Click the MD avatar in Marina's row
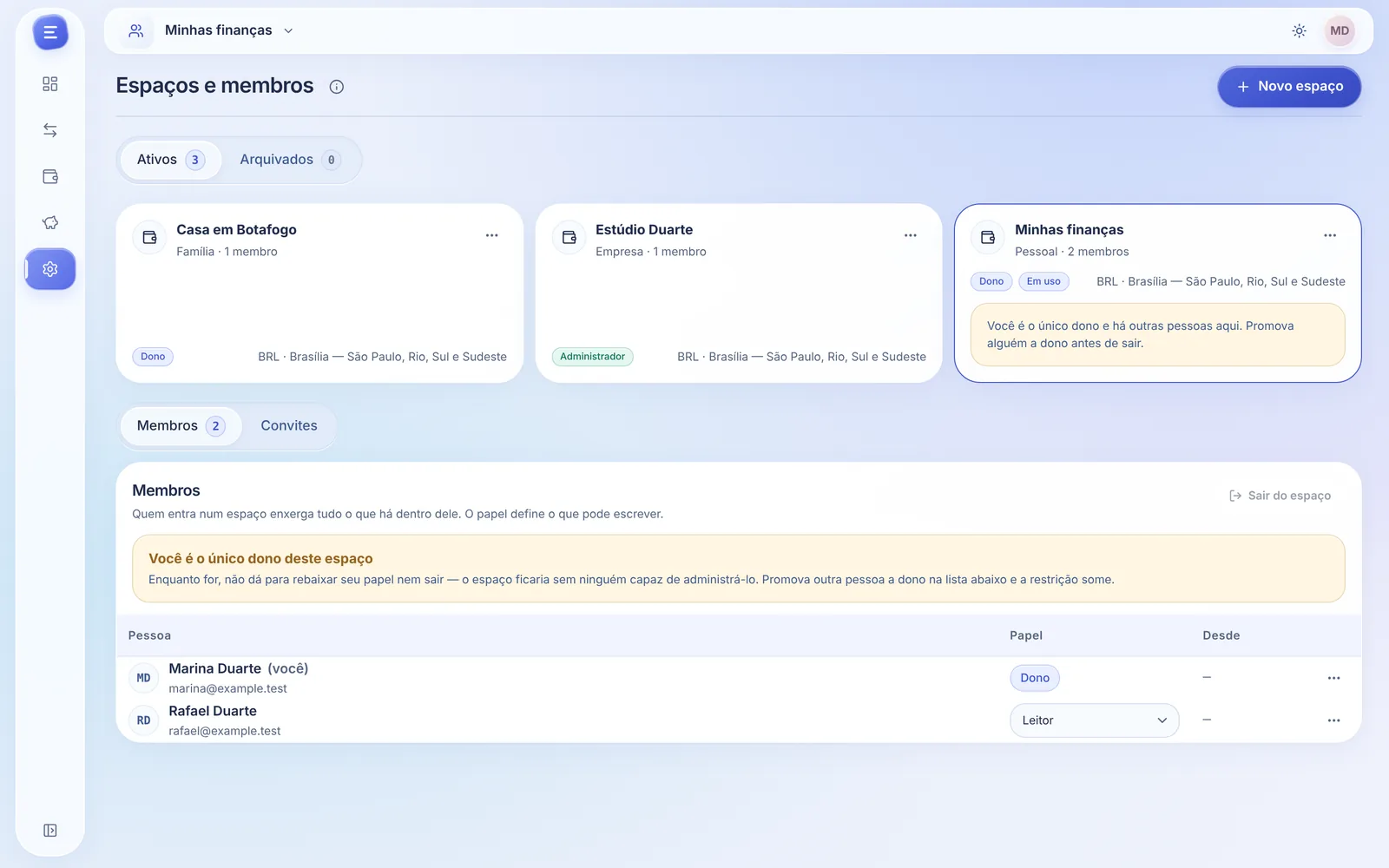Screen dimensions: 1389x868 (x=143, y=678)
